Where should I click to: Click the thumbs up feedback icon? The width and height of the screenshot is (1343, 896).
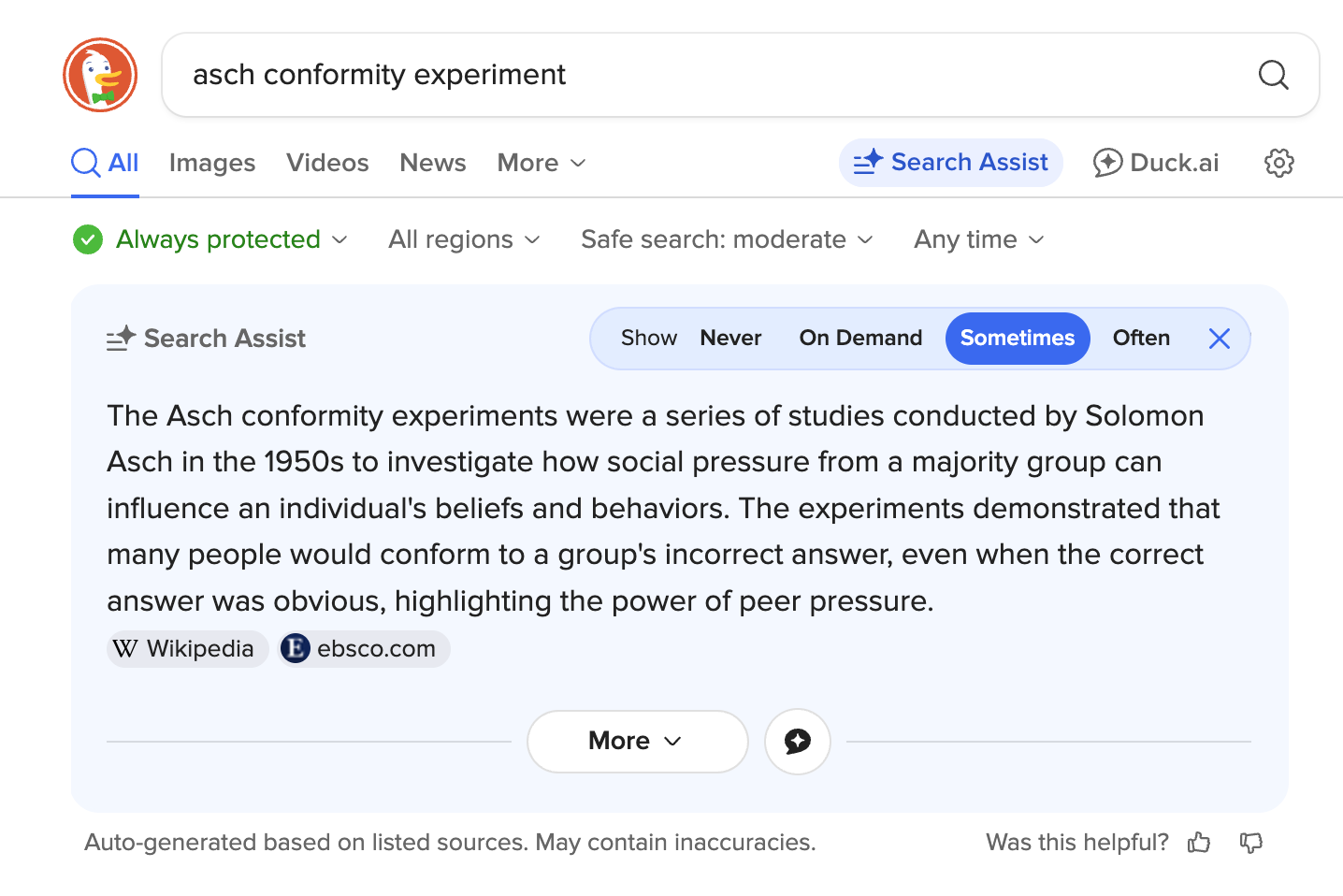[x=1199, y=843]
